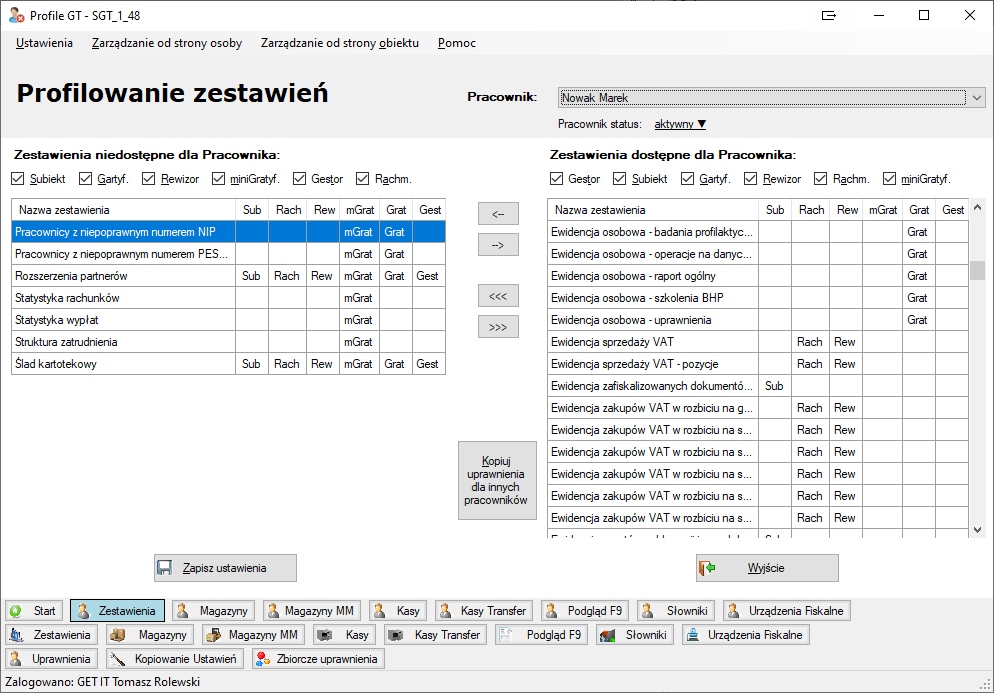The width and height of the screenshot is (994, 693).
Task: Select row Ślad kartotekowy
Action: click(228, 364)
